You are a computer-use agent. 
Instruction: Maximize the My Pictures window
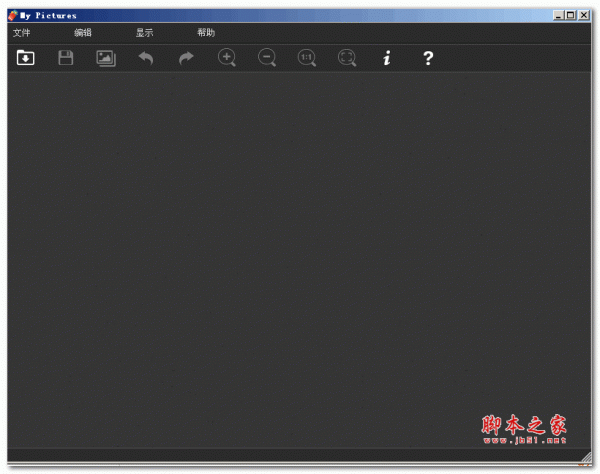[x=571, y=15]
